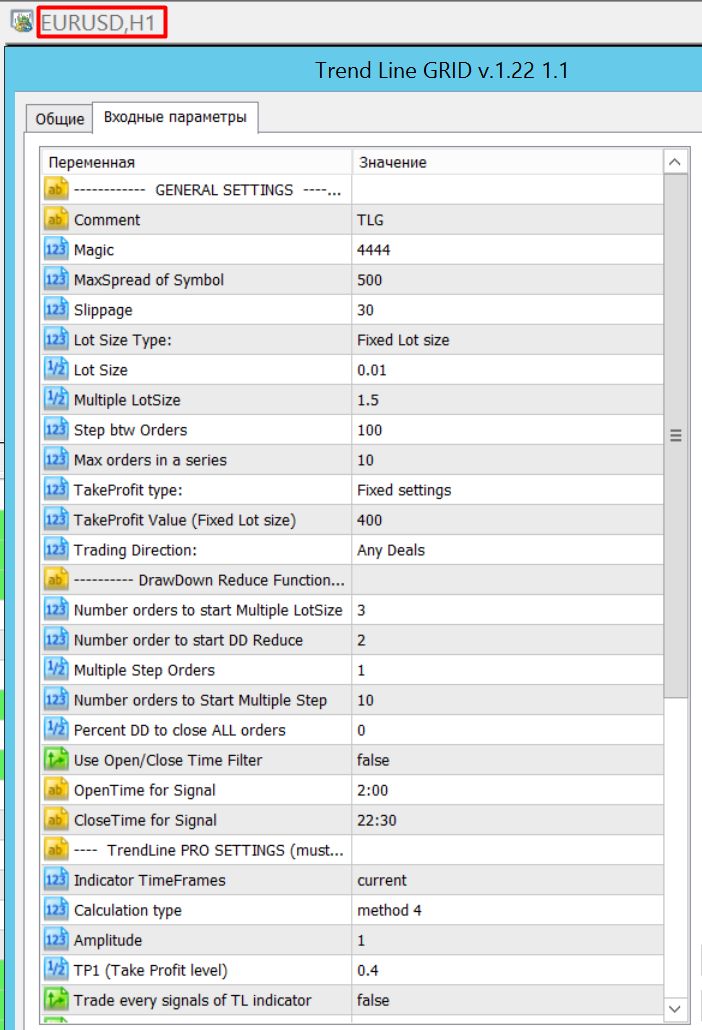The width and height of the screenshot is (702, 1030).
Task: Click the integer icon of MaxSpread of Symbol
Action: [56, 280]
